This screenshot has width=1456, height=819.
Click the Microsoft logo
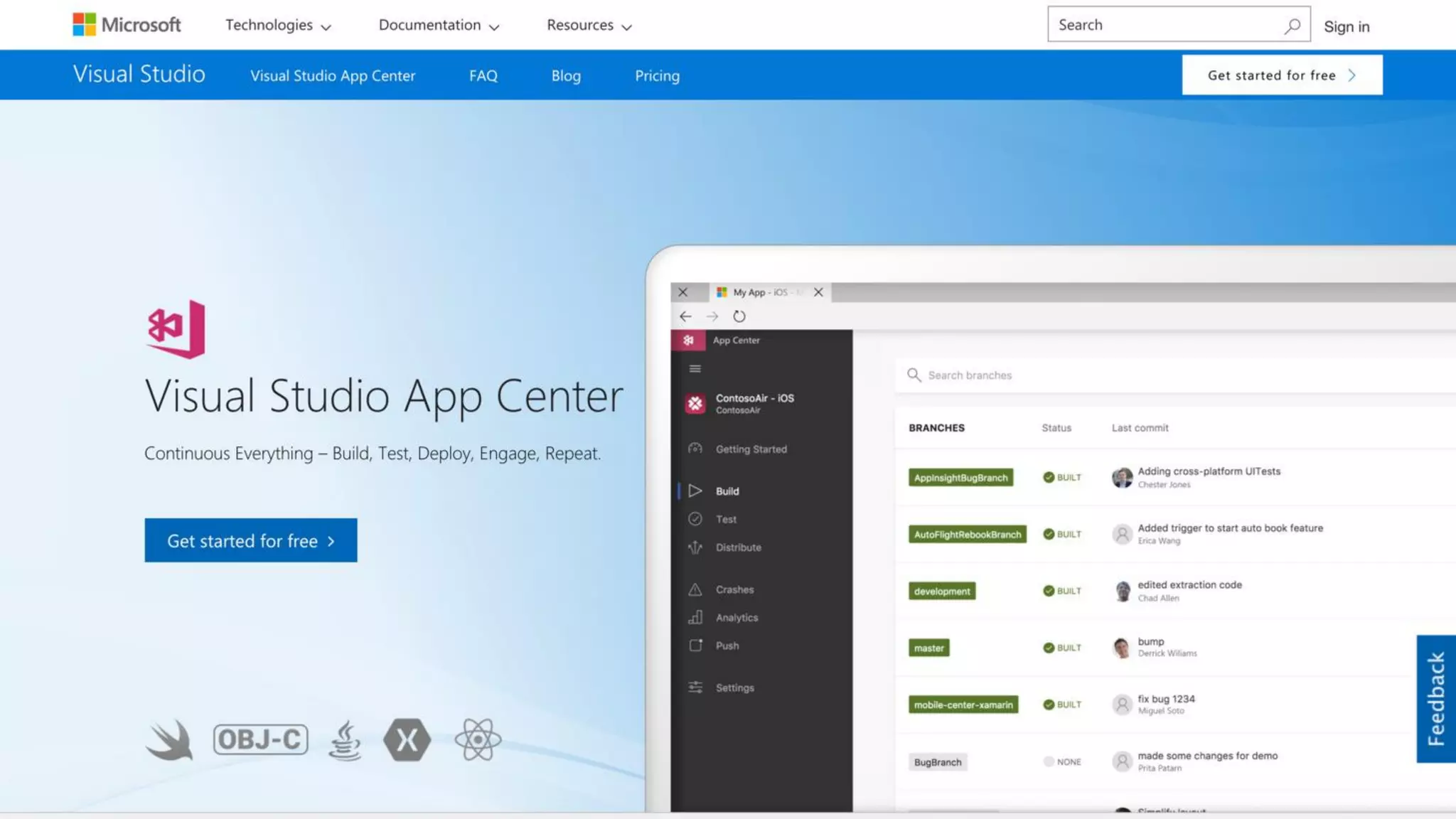pos(127,25)
